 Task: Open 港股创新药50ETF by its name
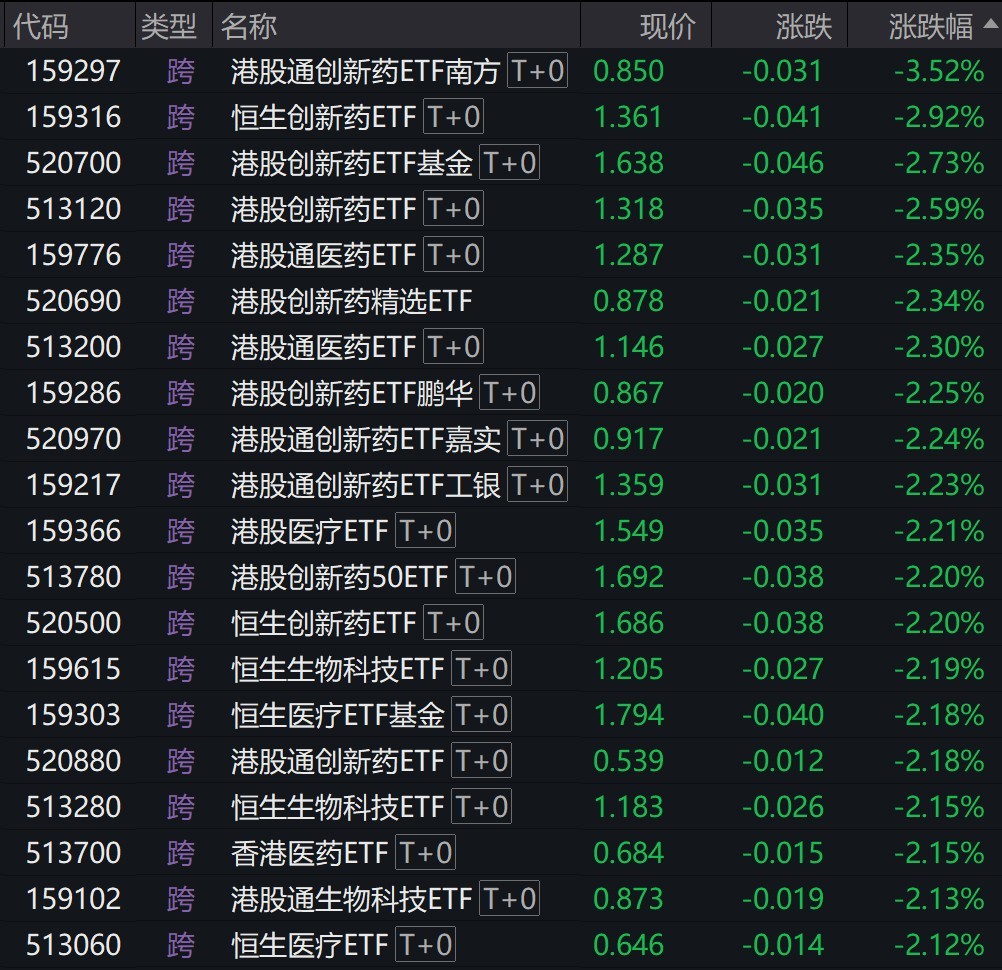point(339,577)
